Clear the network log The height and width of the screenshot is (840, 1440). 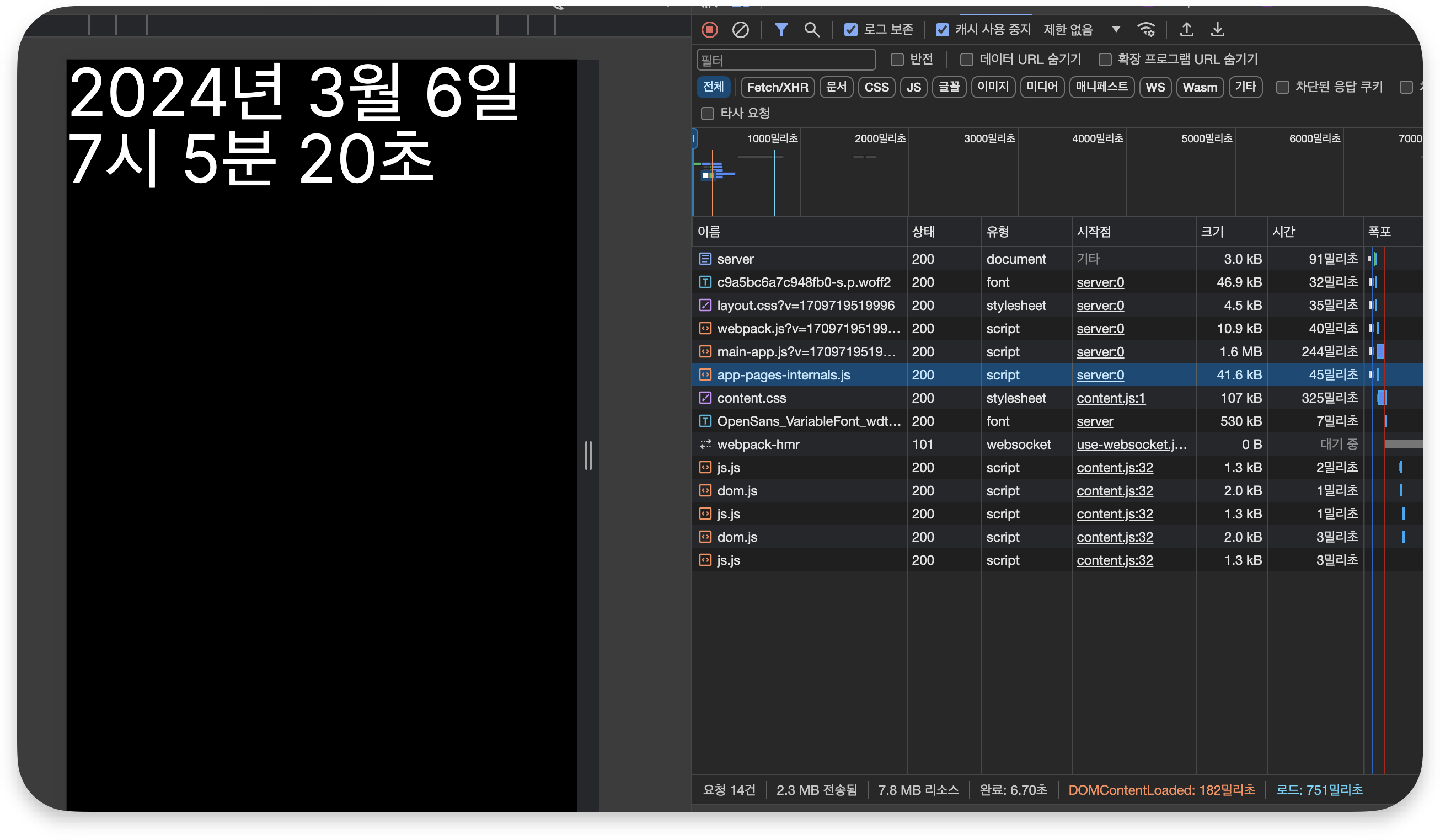[741, 30]
